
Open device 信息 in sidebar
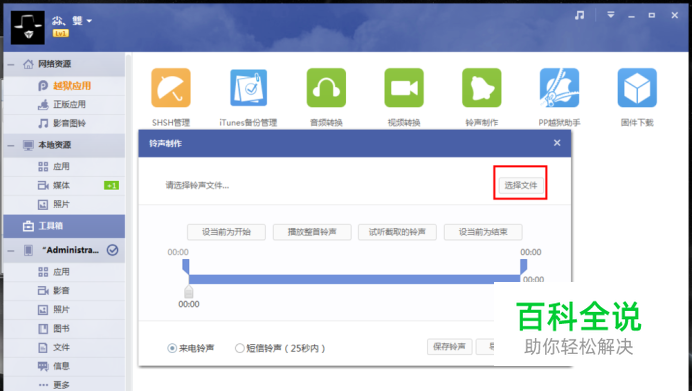(x=64, y=366)
